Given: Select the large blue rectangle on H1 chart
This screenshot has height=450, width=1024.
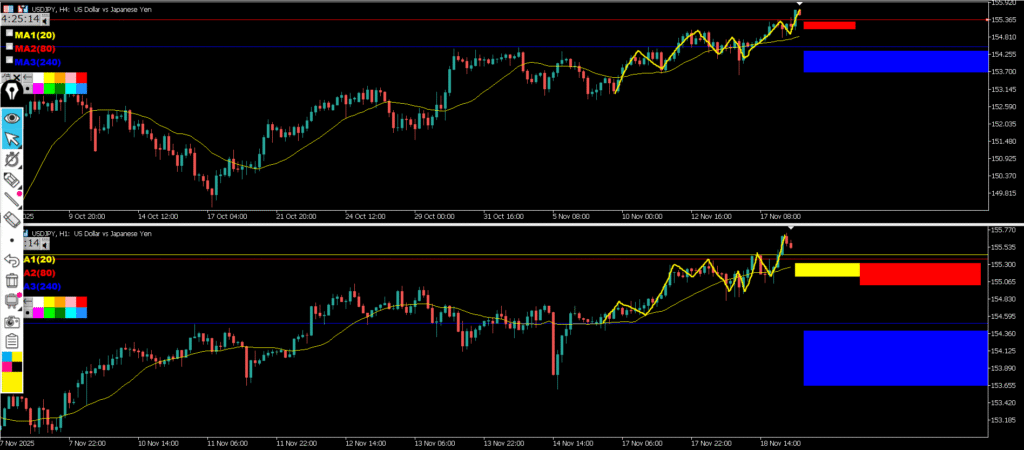Looking at the screenshot, I should pyautogui.click(x=895, y=357).
